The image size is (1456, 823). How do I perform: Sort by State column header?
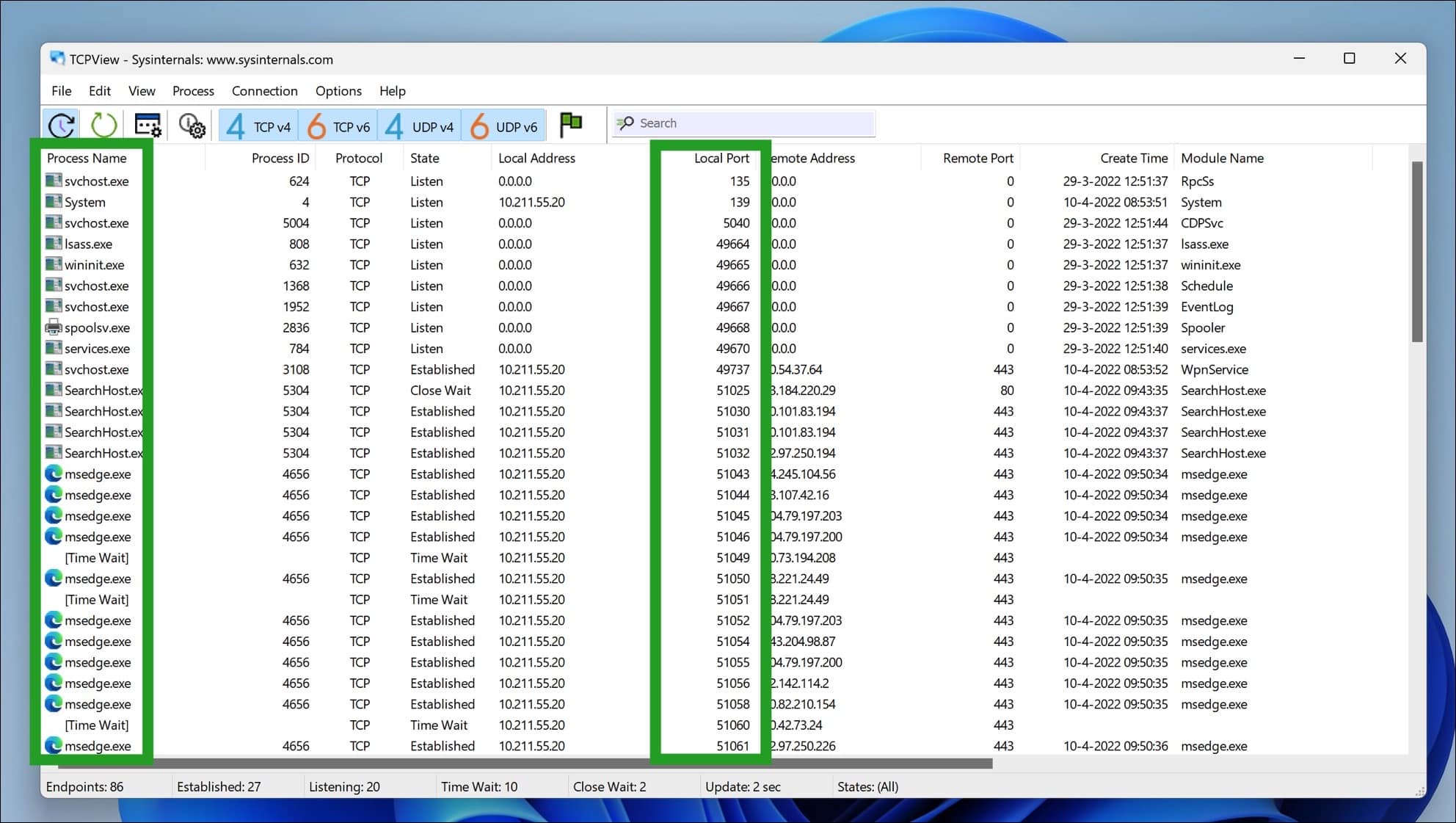(425, 158)
